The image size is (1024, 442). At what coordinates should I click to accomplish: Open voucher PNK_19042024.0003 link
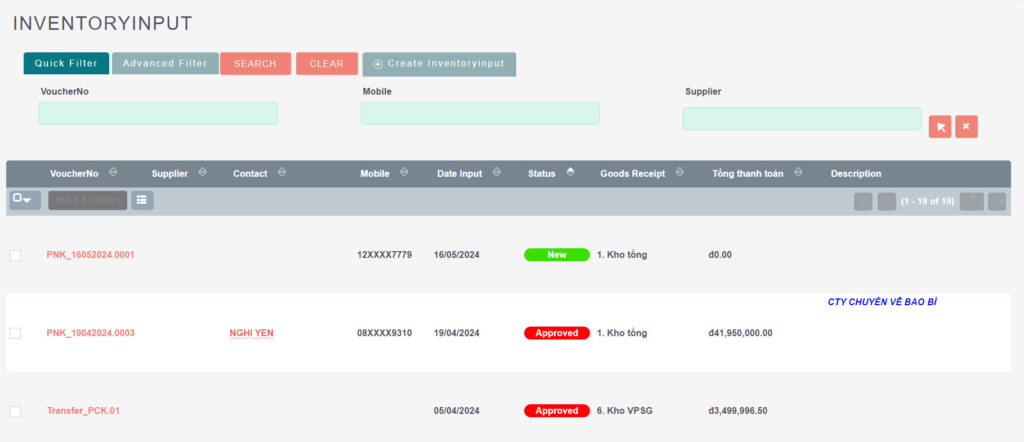point(91,334)
